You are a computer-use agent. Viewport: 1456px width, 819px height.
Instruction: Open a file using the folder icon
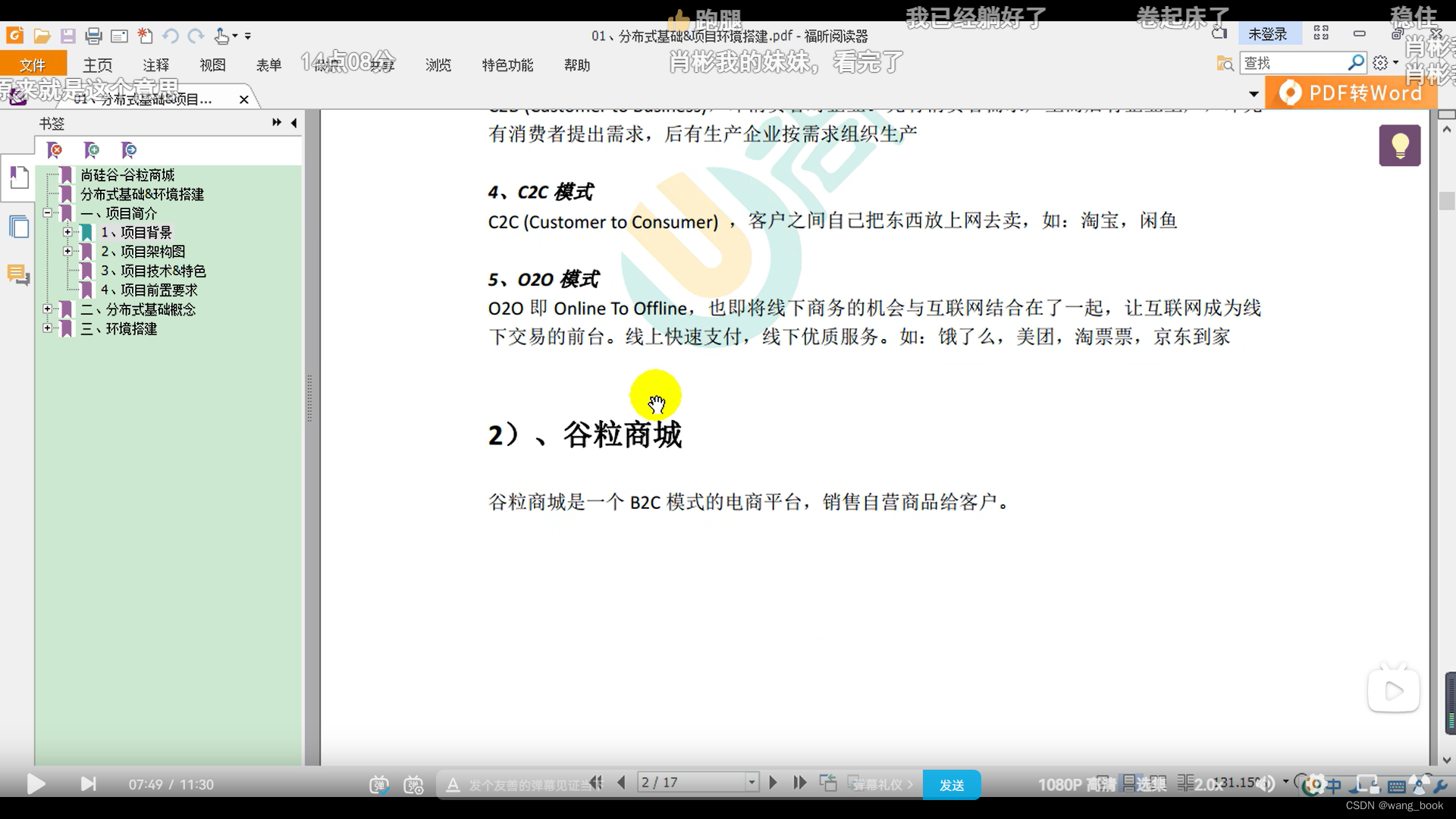point(42,35)
